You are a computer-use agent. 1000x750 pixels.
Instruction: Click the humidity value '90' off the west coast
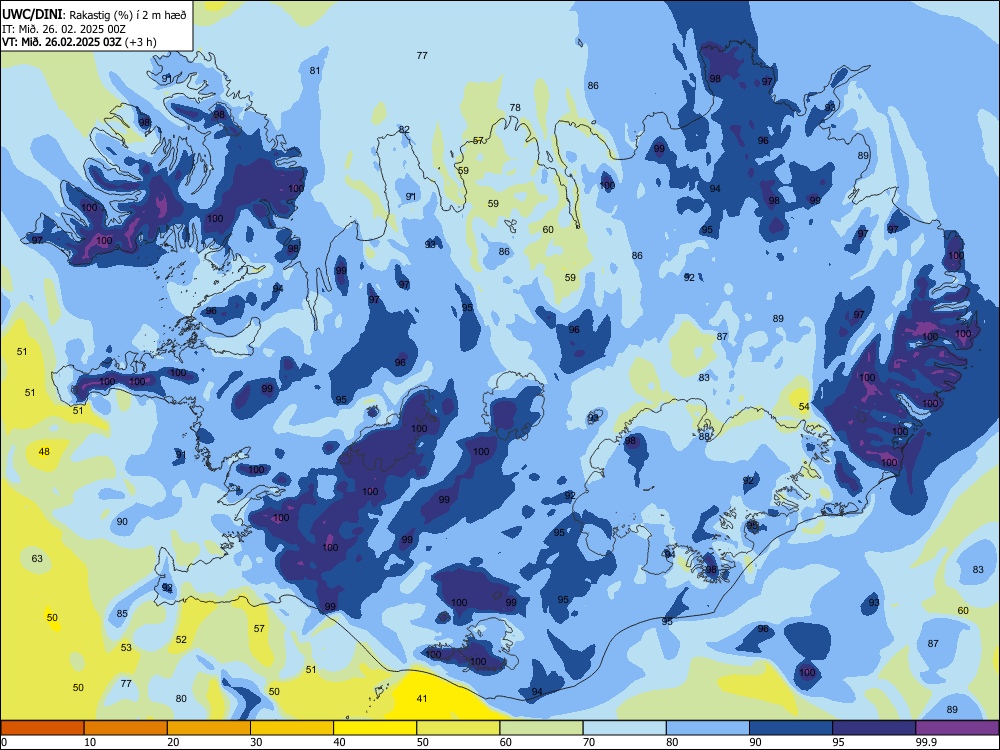point(122,521)
